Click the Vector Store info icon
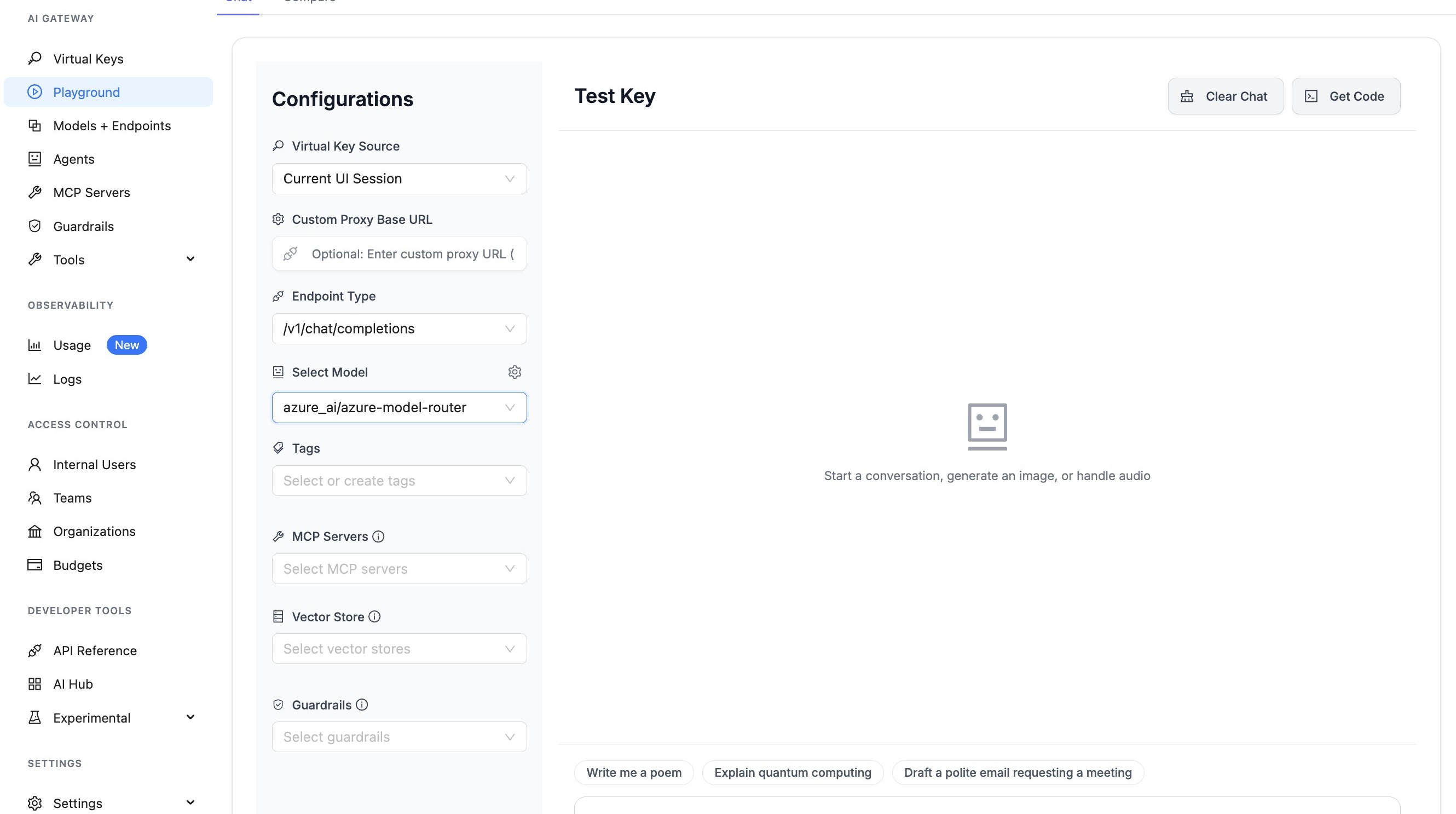 (x=374, y=617)
